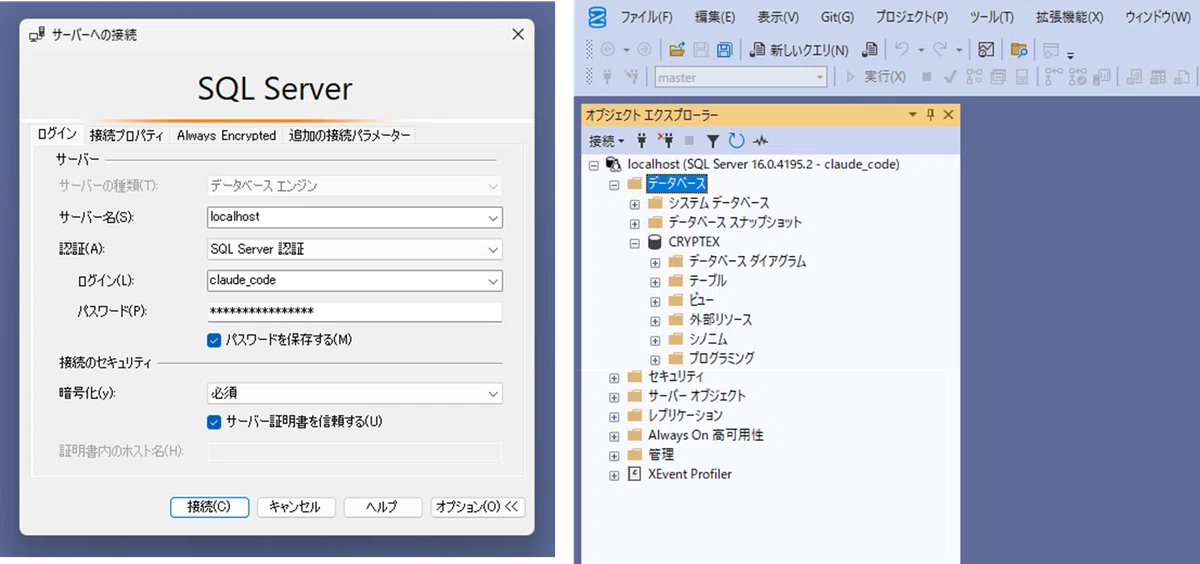
Task: Select the ログイン tab in connection dialog
Action: coord(57,134)
